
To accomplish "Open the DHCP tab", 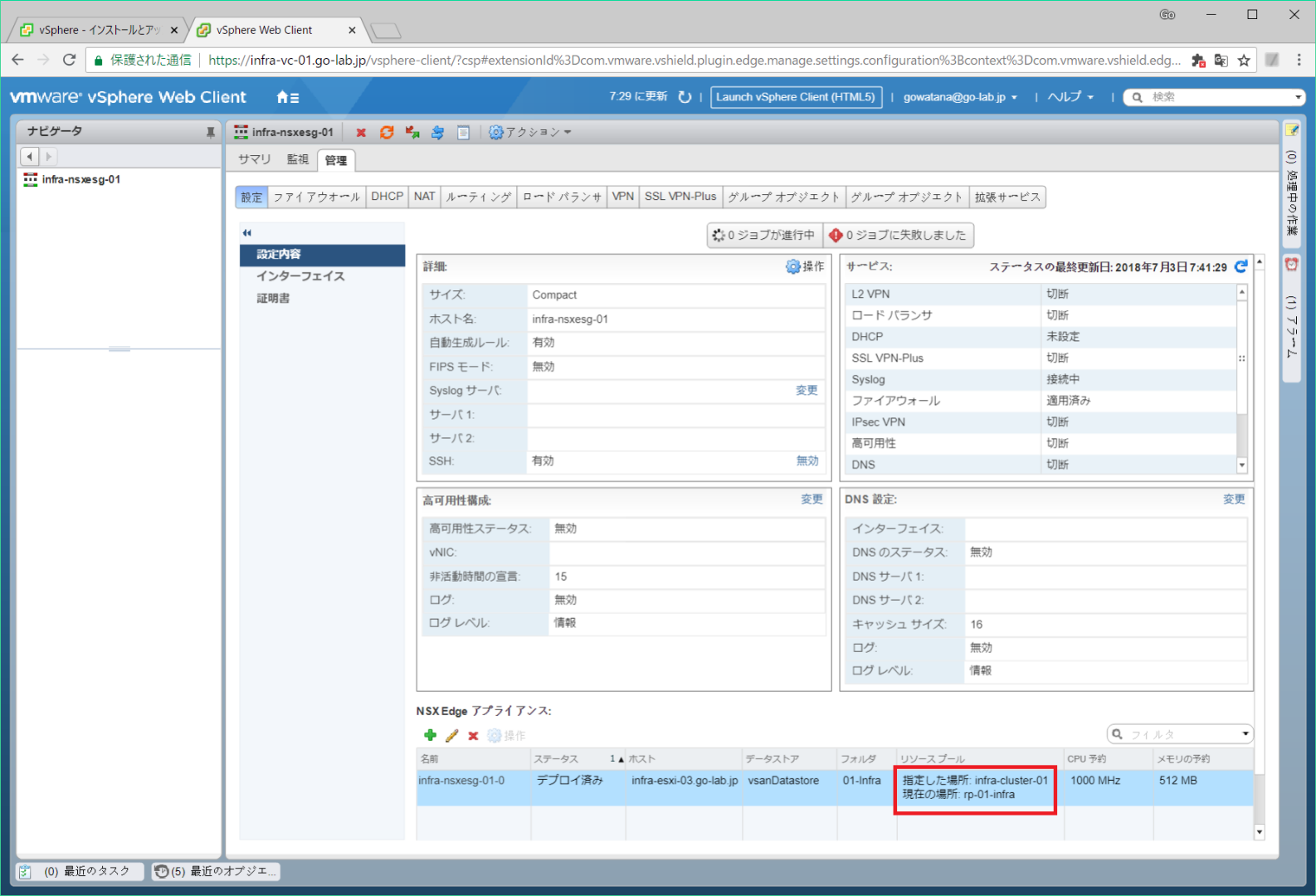I will pos(387,197).
